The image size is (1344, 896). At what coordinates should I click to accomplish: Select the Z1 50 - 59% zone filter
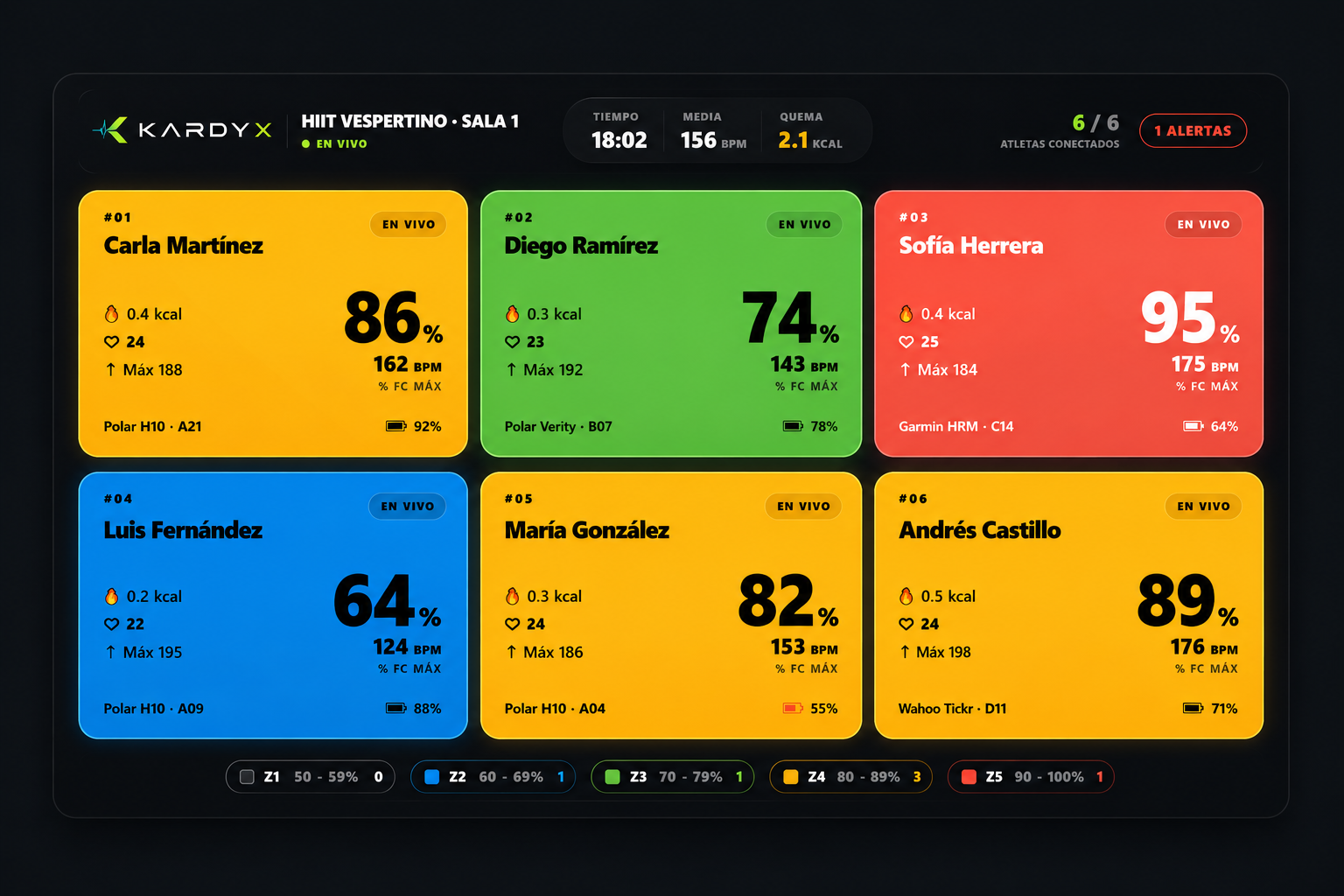pyautogui.click(x=311, y=777)
